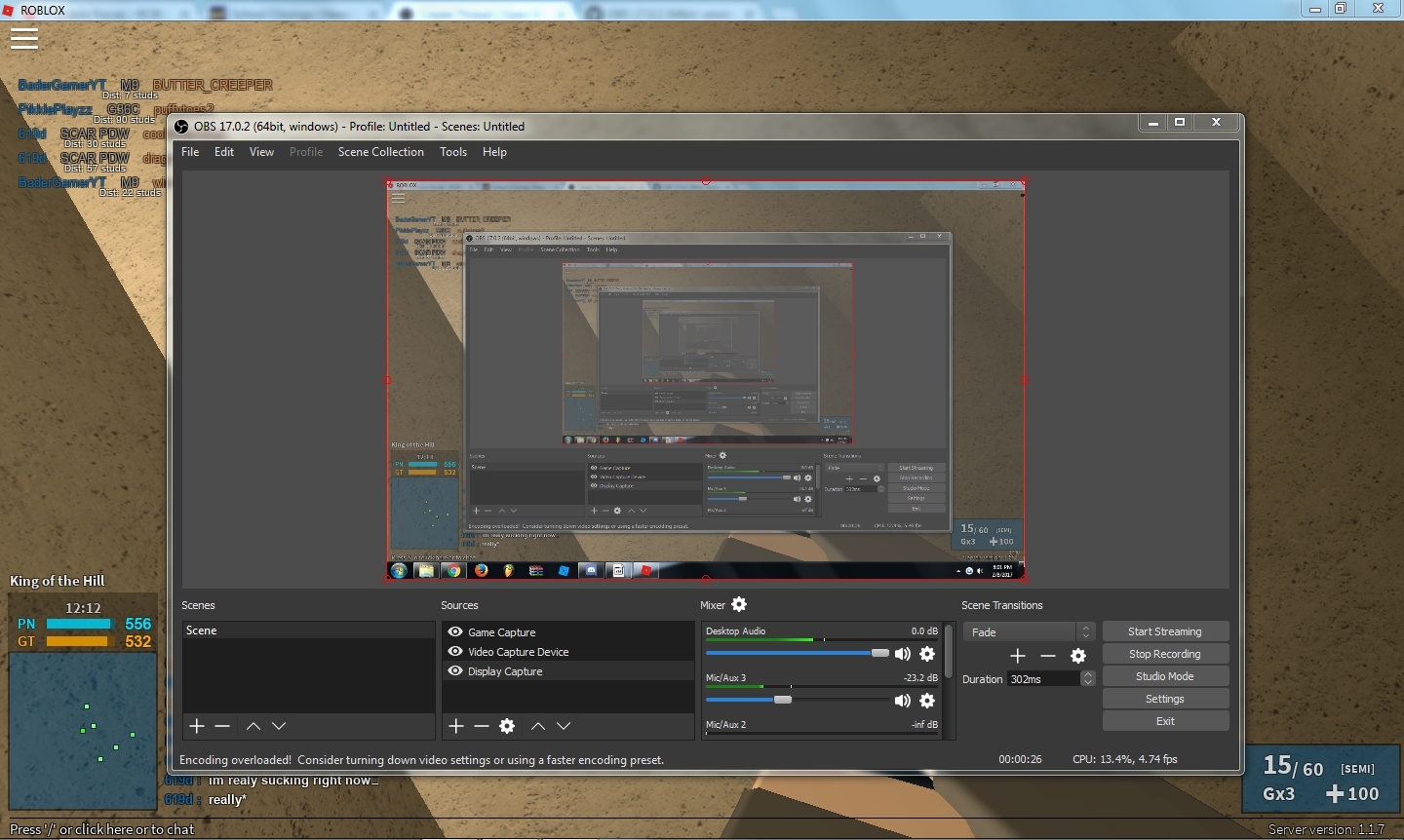Toggle visibility of Game Capture source
The width and height of the screenshot is (1404, 840).
(x=455, y=632)
